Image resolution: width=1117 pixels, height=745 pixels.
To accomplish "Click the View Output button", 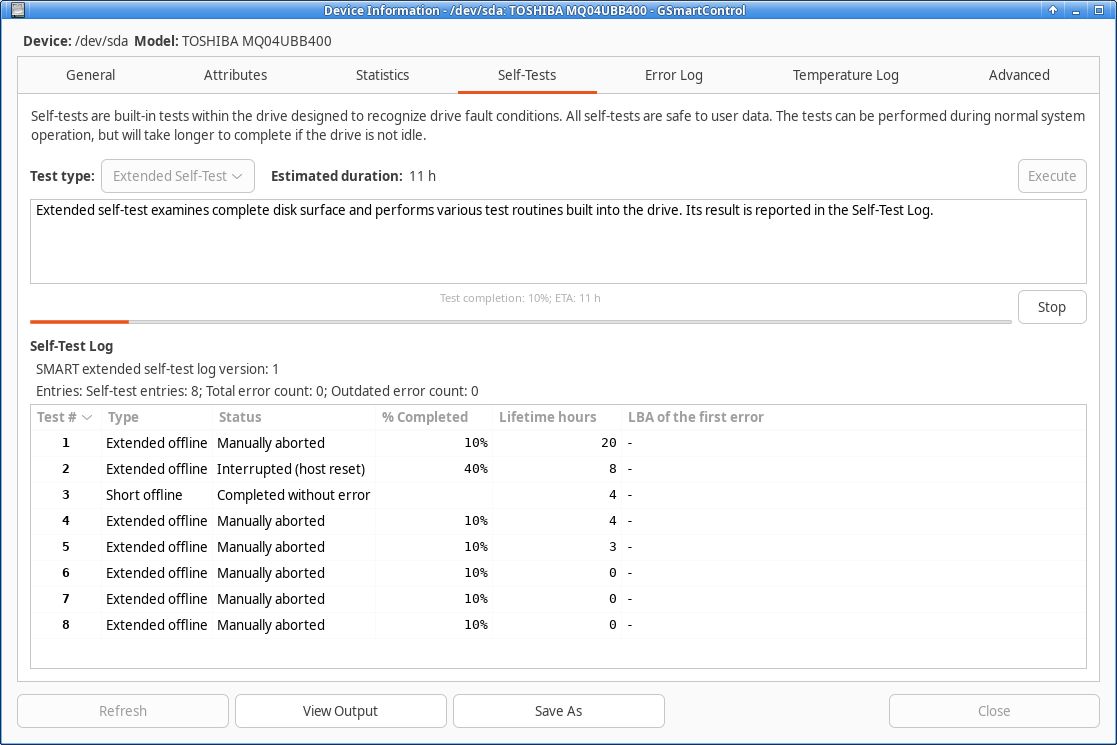I will coord(341,711).
